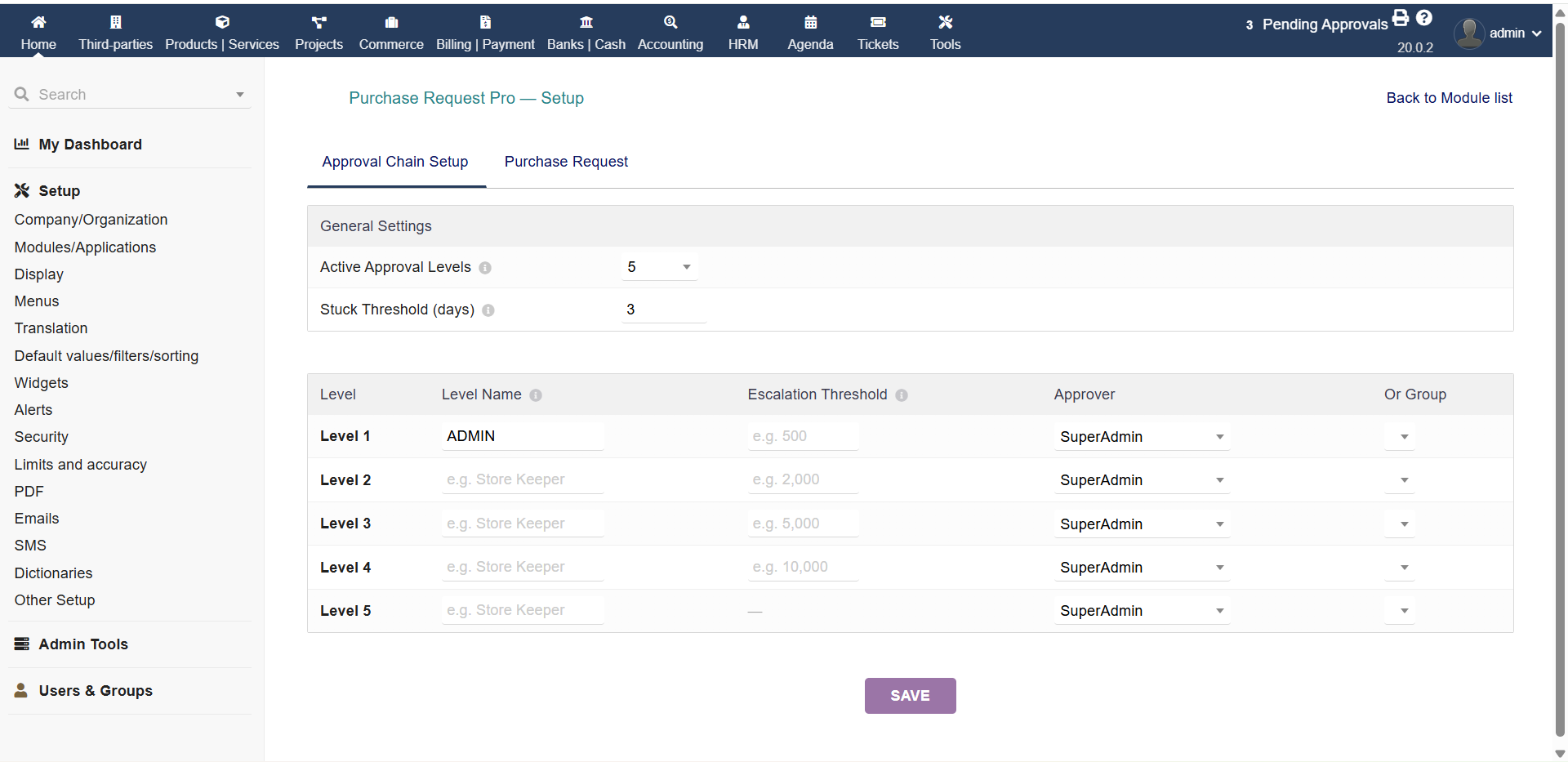1568x762 pixels.
Task: Open Third-parties building icon
Action: (115, 22)
